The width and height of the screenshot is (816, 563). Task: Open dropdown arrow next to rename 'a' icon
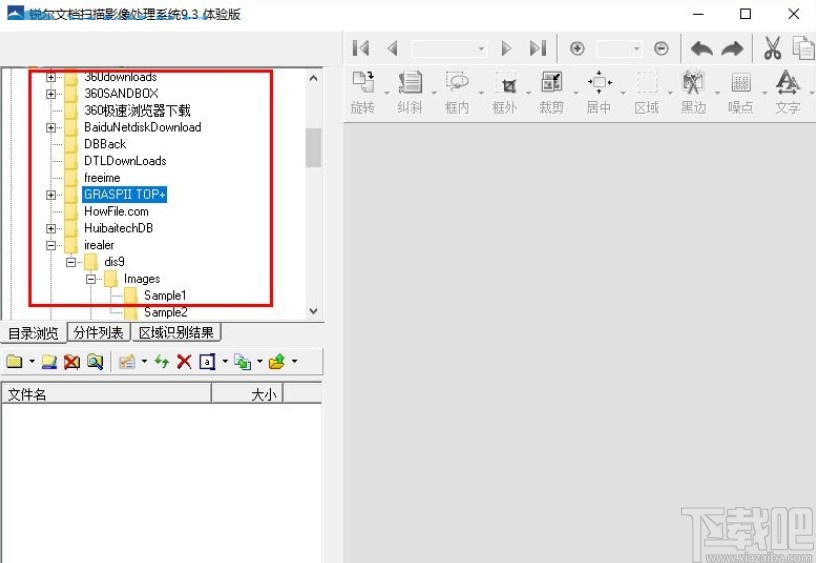225,361
